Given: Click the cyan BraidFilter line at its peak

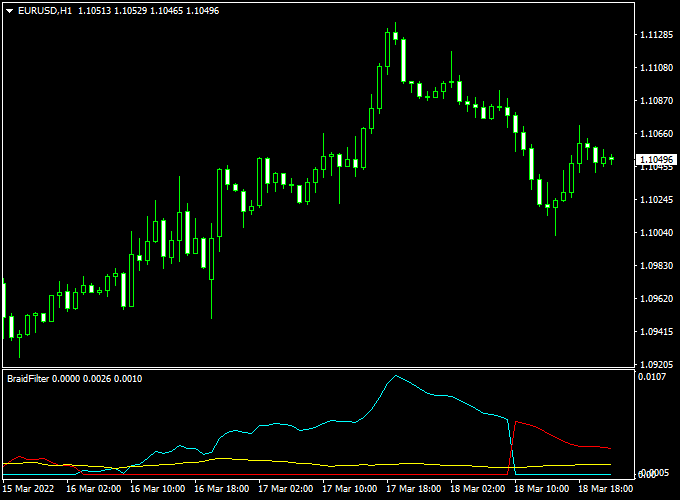Looking at the screenshot, I should 396,376.
